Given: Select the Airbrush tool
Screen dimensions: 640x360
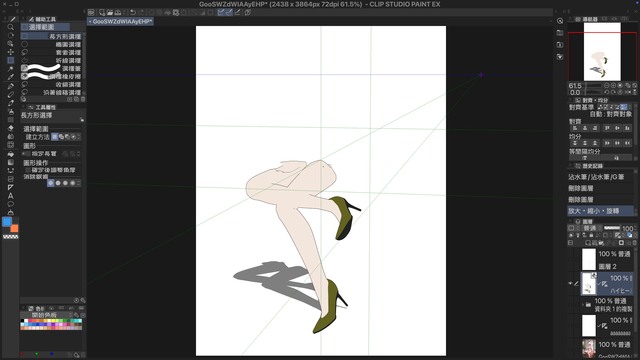Looking at the screenshot, I should (x=11, y=111).
